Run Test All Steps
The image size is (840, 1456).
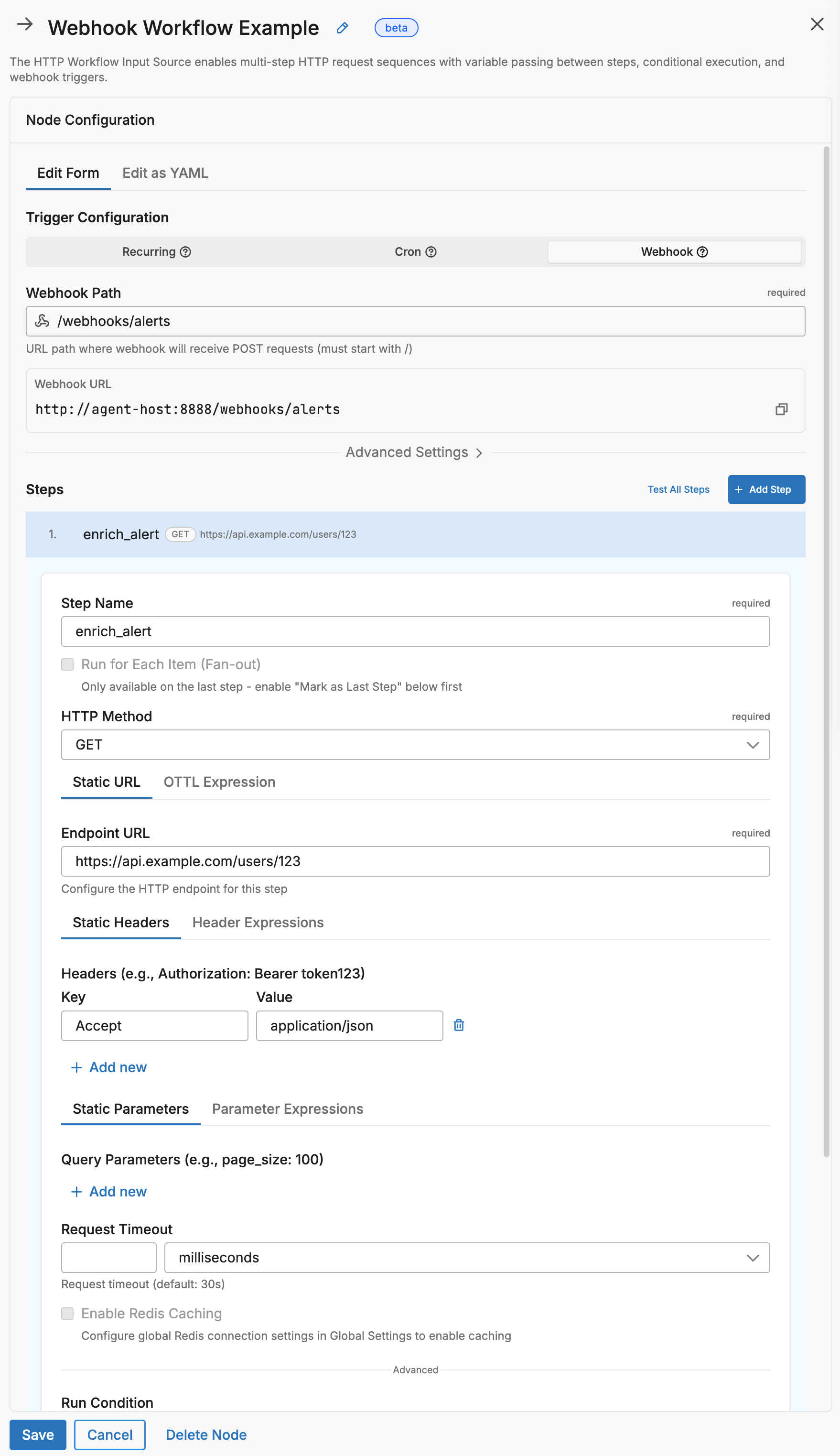click(x=678, y=489)
